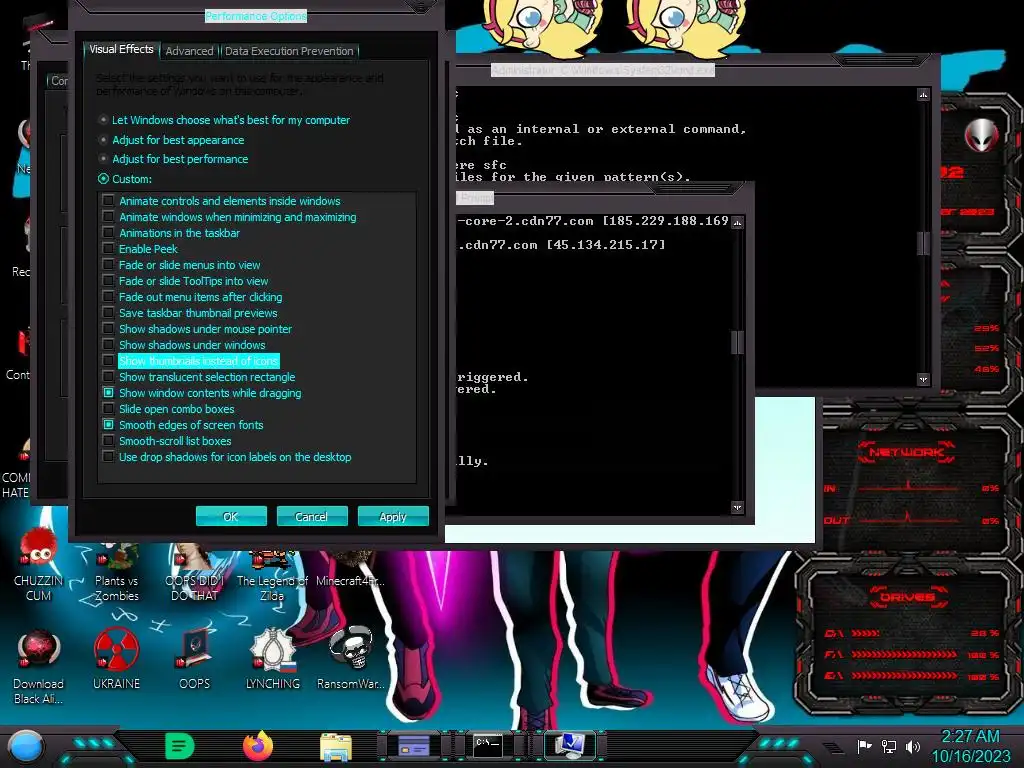
Task: Select the OOPS desktop icon
Action: click(195, 658)
